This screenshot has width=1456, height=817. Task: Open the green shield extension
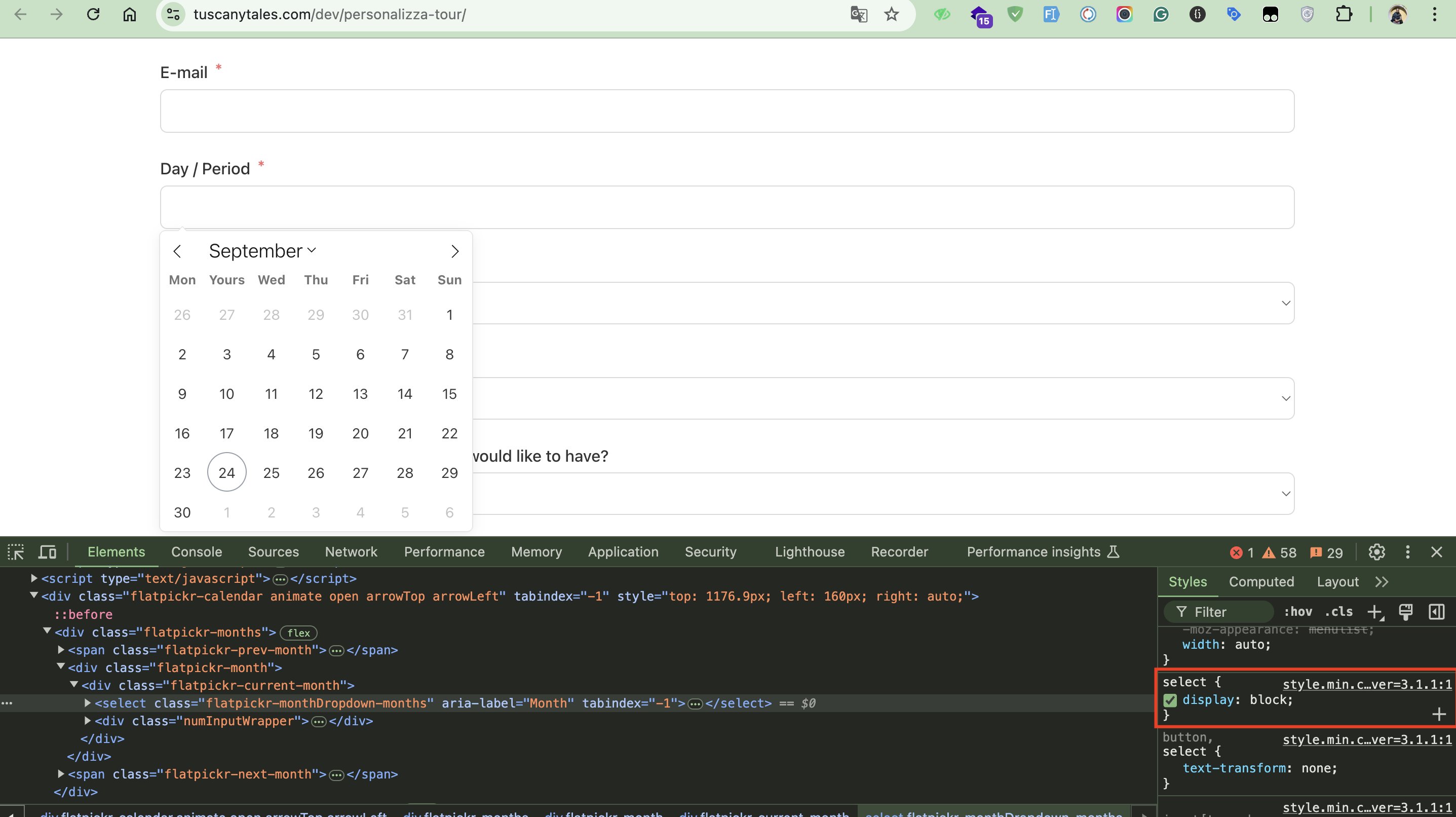(1015, 14)
